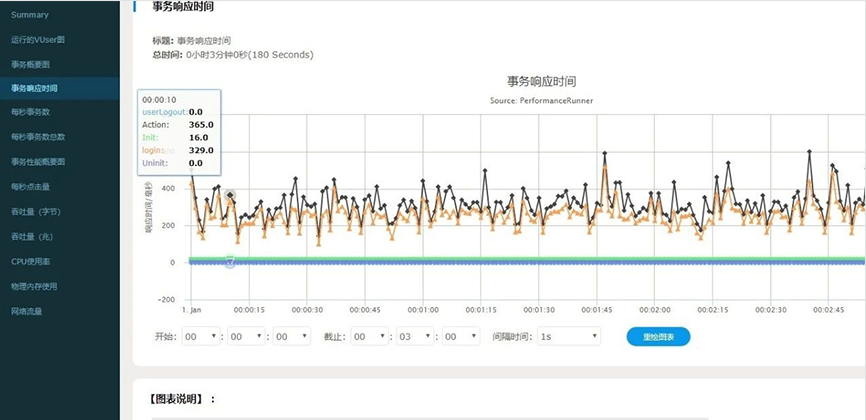Show the 事务性能概要图 section

38,162
